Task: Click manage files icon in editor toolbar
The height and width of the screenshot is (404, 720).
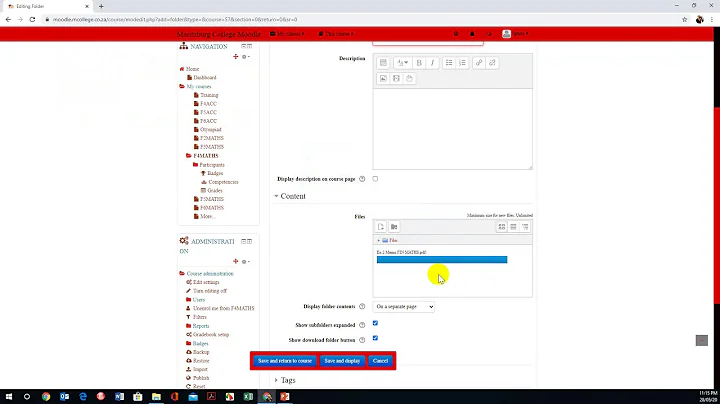Action: click(409, 79)
